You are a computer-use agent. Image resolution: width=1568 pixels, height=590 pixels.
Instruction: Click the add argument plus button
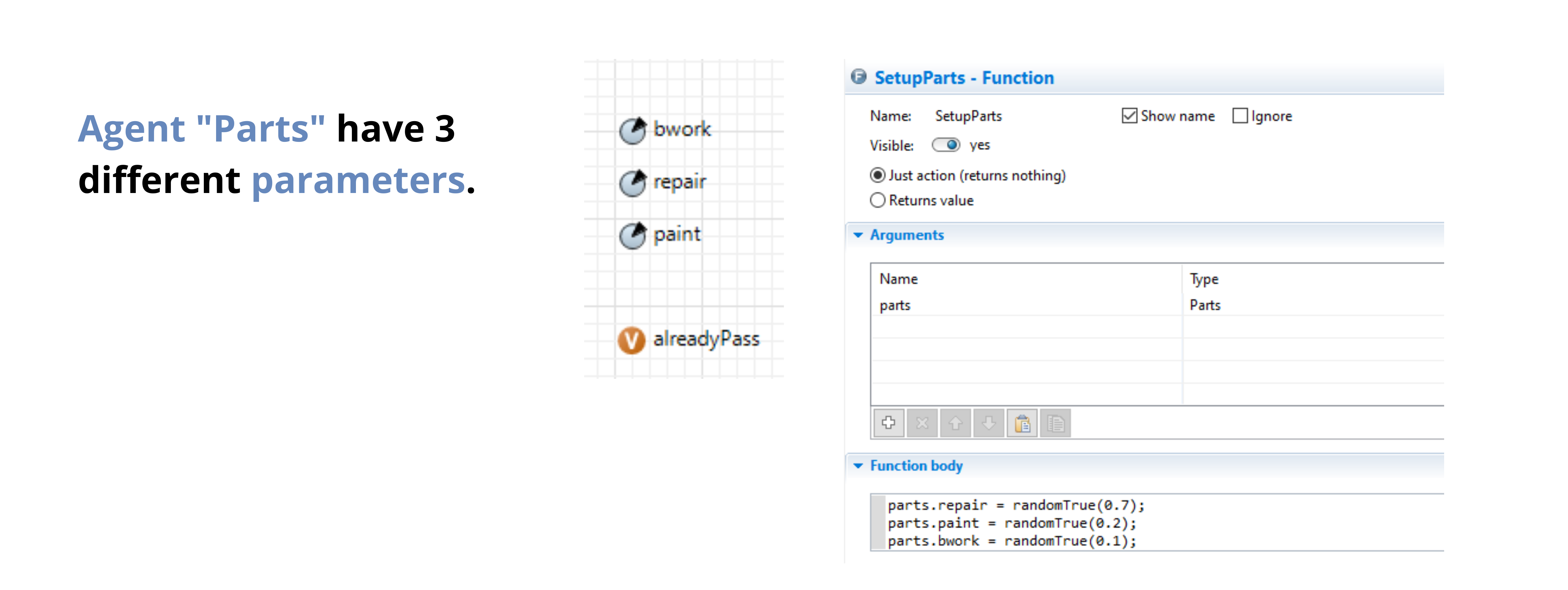coord(888,422)
